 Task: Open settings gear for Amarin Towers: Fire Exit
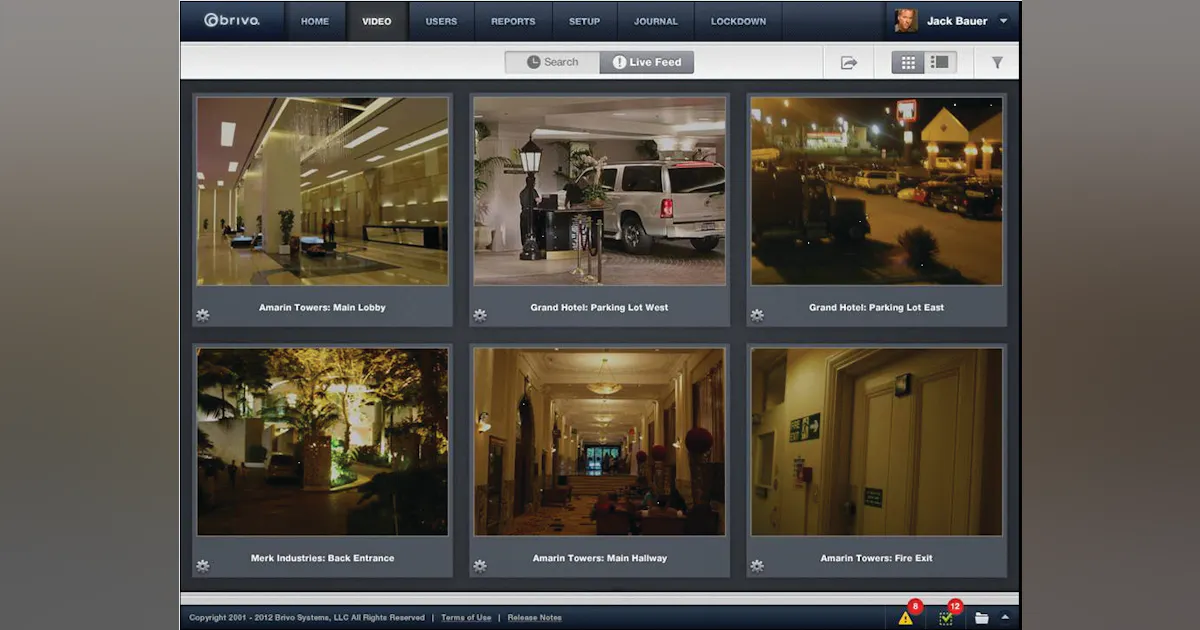pos(757,566)
